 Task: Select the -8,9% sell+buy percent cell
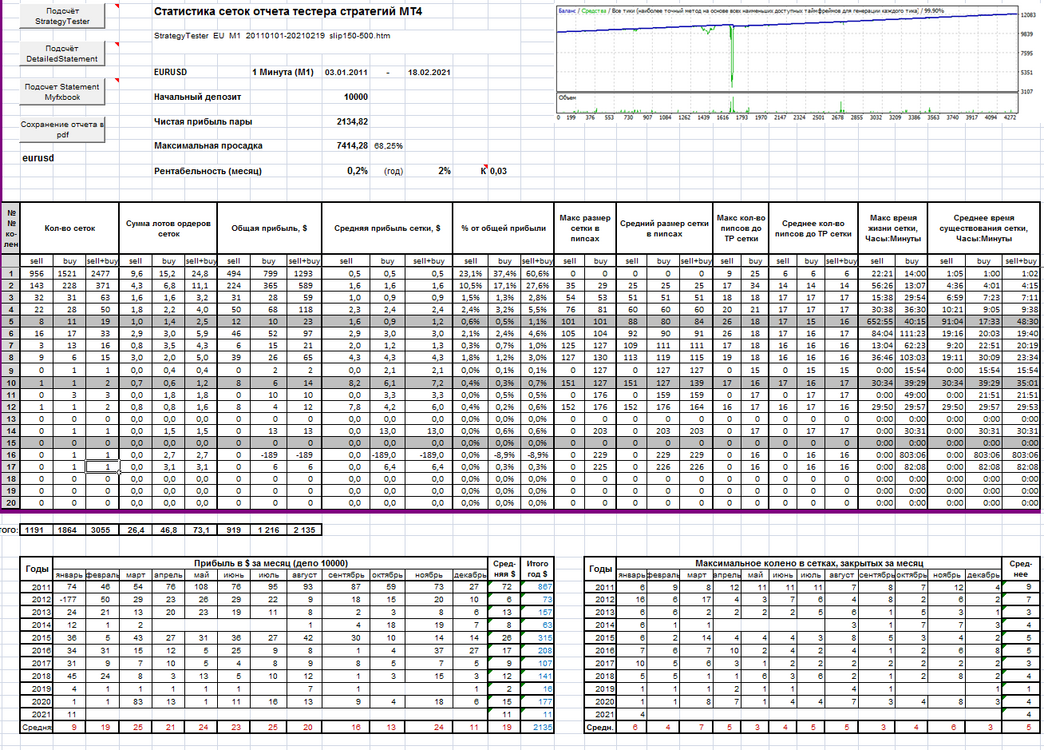tap(537, 455)
